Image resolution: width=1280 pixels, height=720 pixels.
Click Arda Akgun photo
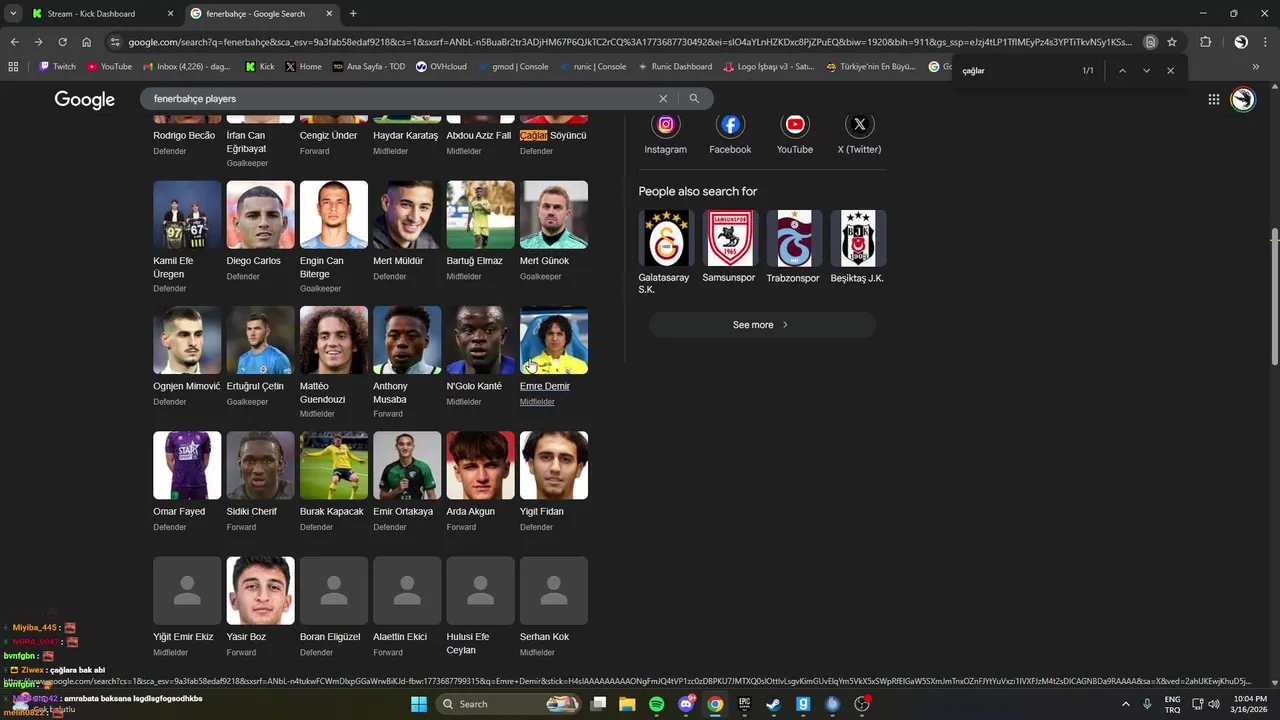(x=480, y=465)
